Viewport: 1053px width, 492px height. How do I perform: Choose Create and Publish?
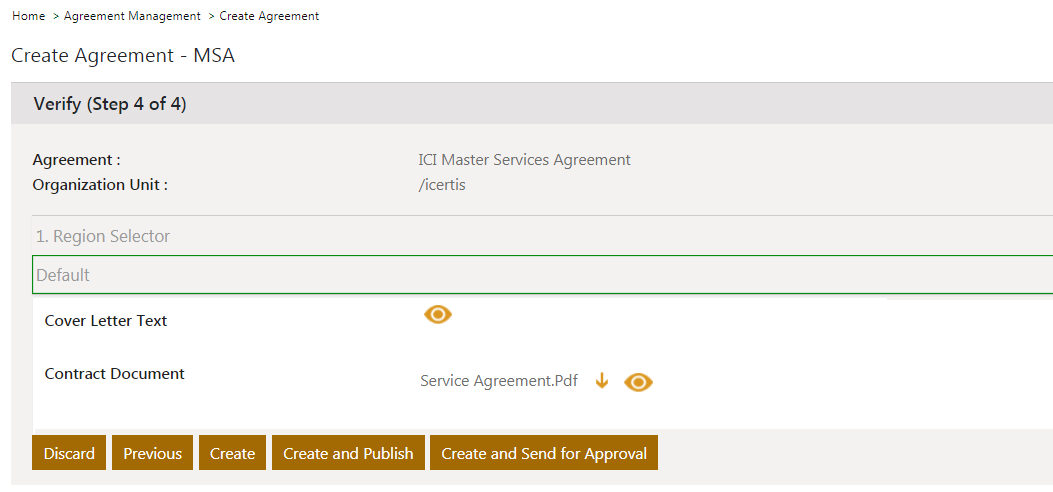(348, 453)
